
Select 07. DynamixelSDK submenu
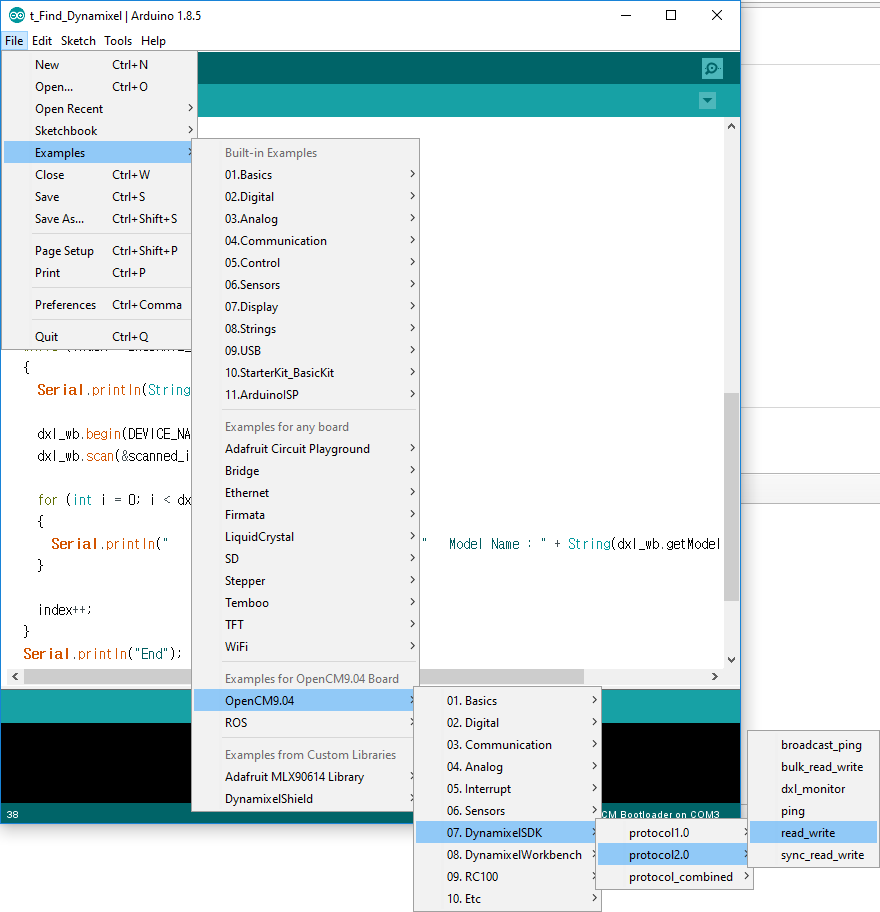[x=505, y=833]
